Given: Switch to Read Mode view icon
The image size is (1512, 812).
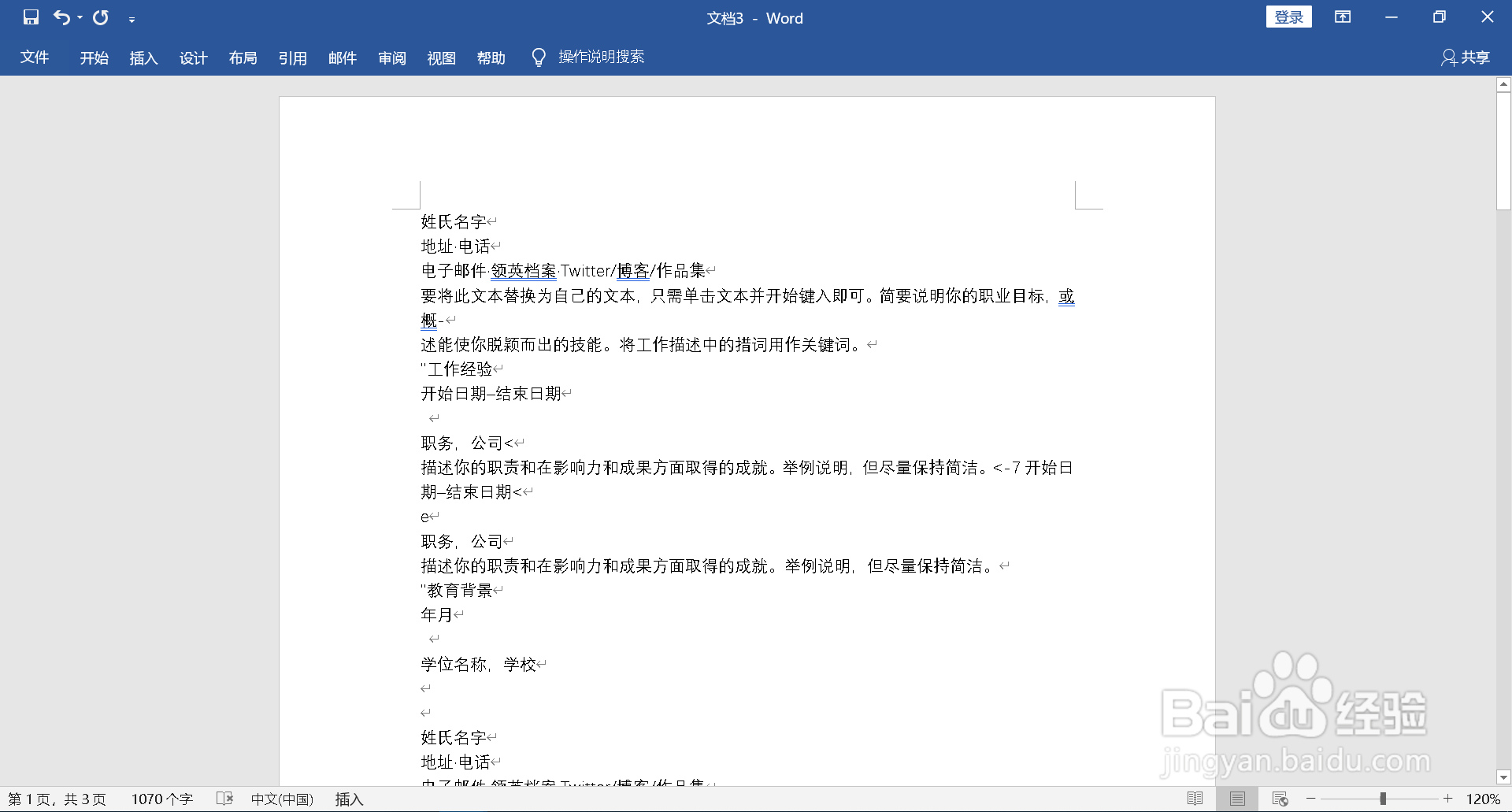Looking at the screenshot, I should 1195,798.
